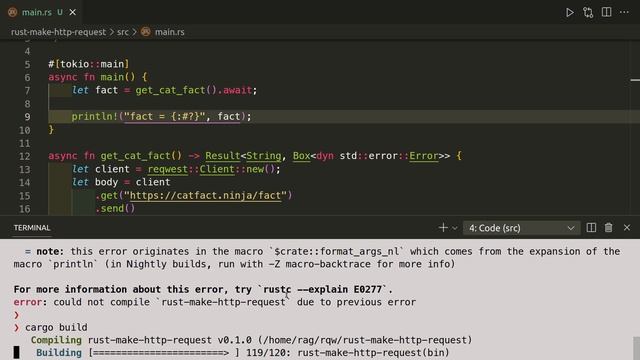Click 'Result<String' return type on line 12
The image size is (640, 360).
[243, 156]
